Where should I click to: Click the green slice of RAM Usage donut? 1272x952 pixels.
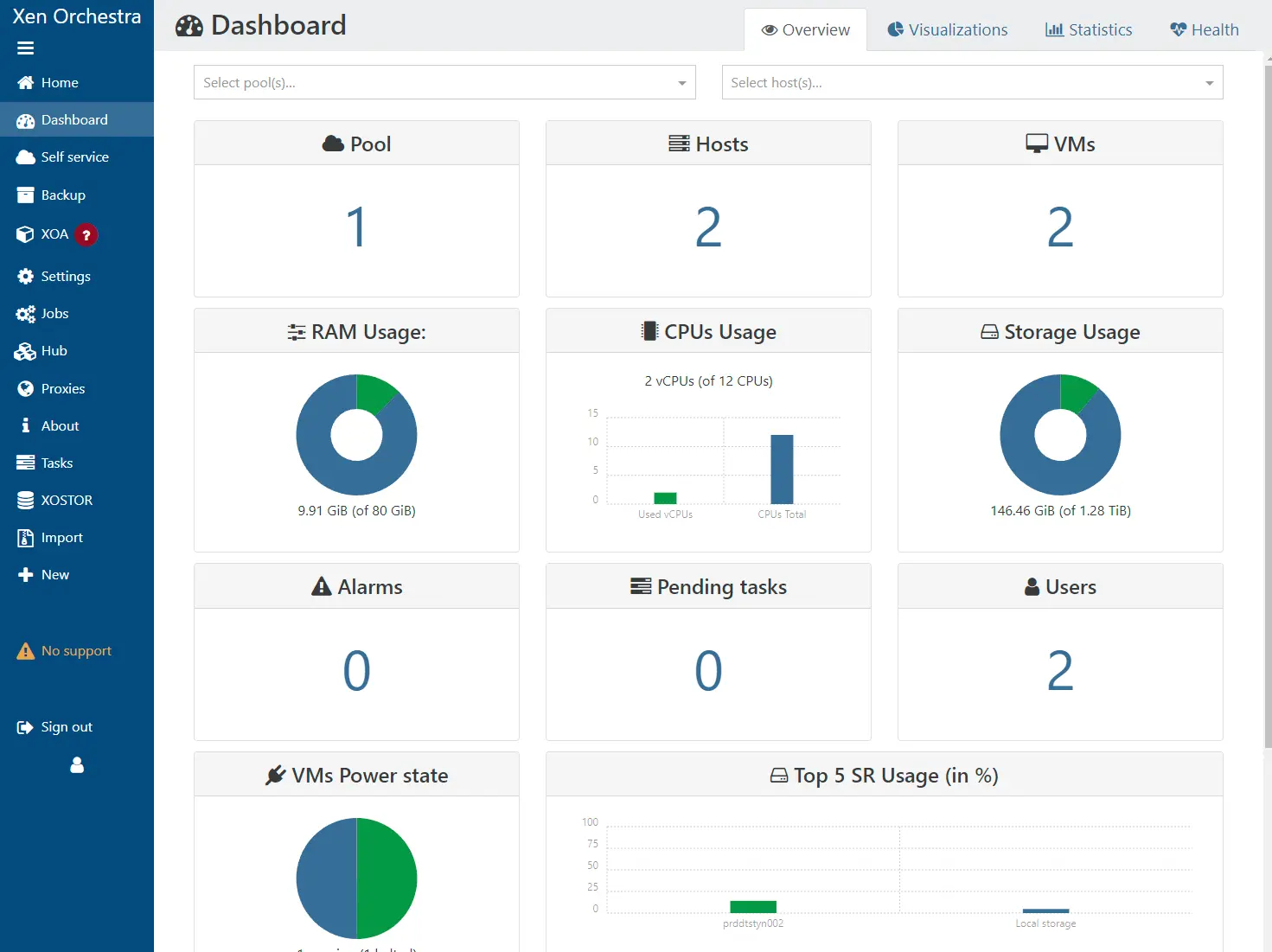(372, 392)
